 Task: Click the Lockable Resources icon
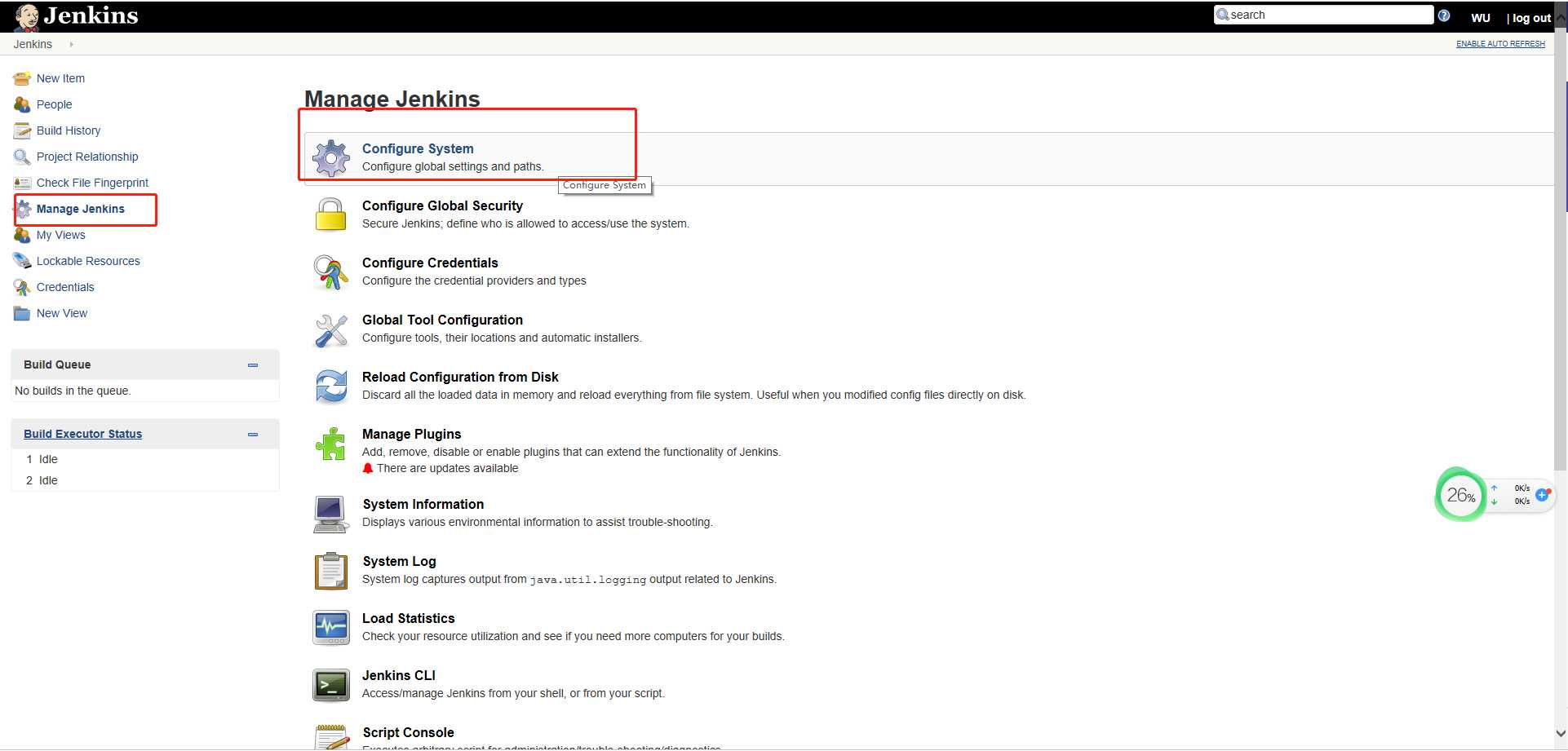coord(22,261)
